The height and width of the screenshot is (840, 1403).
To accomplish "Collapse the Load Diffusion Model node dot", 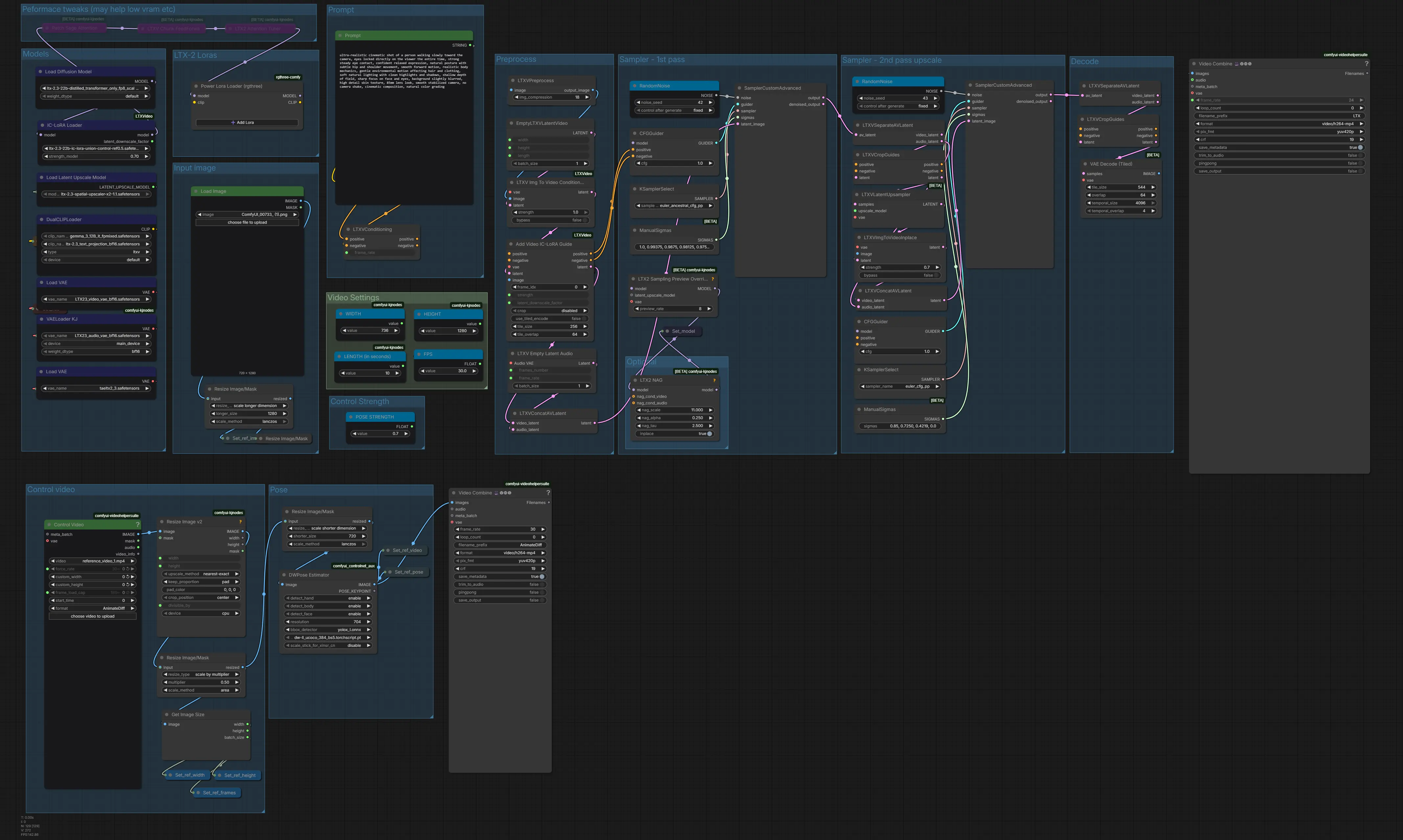I will (40, 72).
